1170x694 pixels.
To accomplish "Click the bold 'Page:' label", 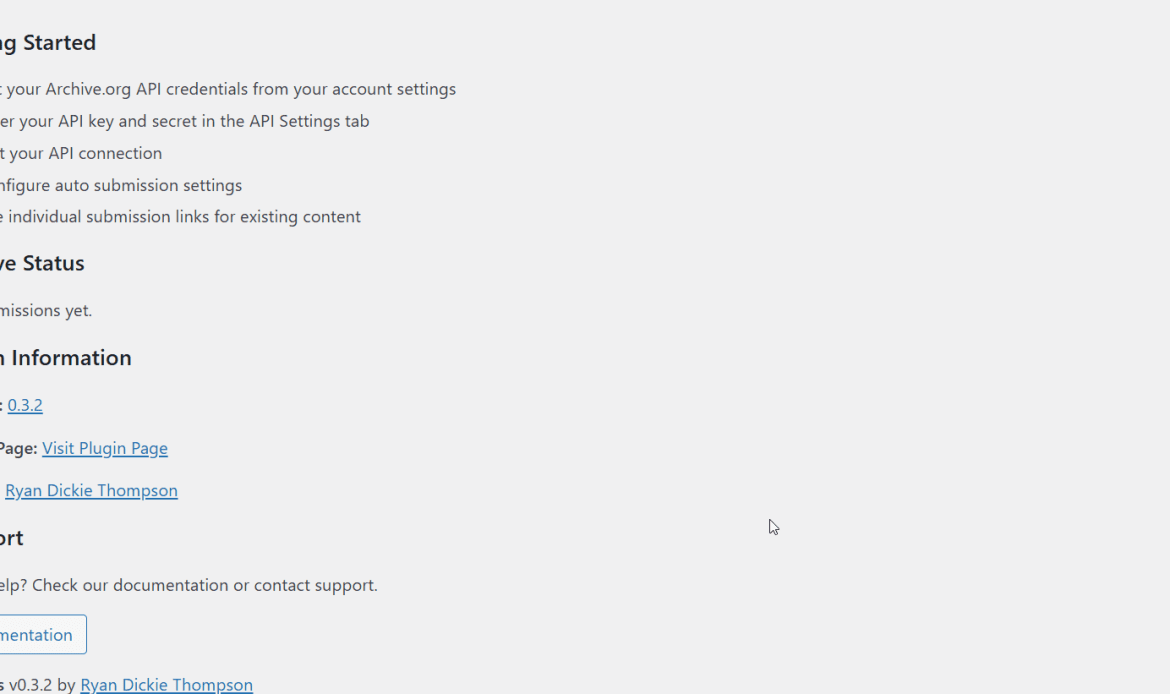I will coord(18,448).
